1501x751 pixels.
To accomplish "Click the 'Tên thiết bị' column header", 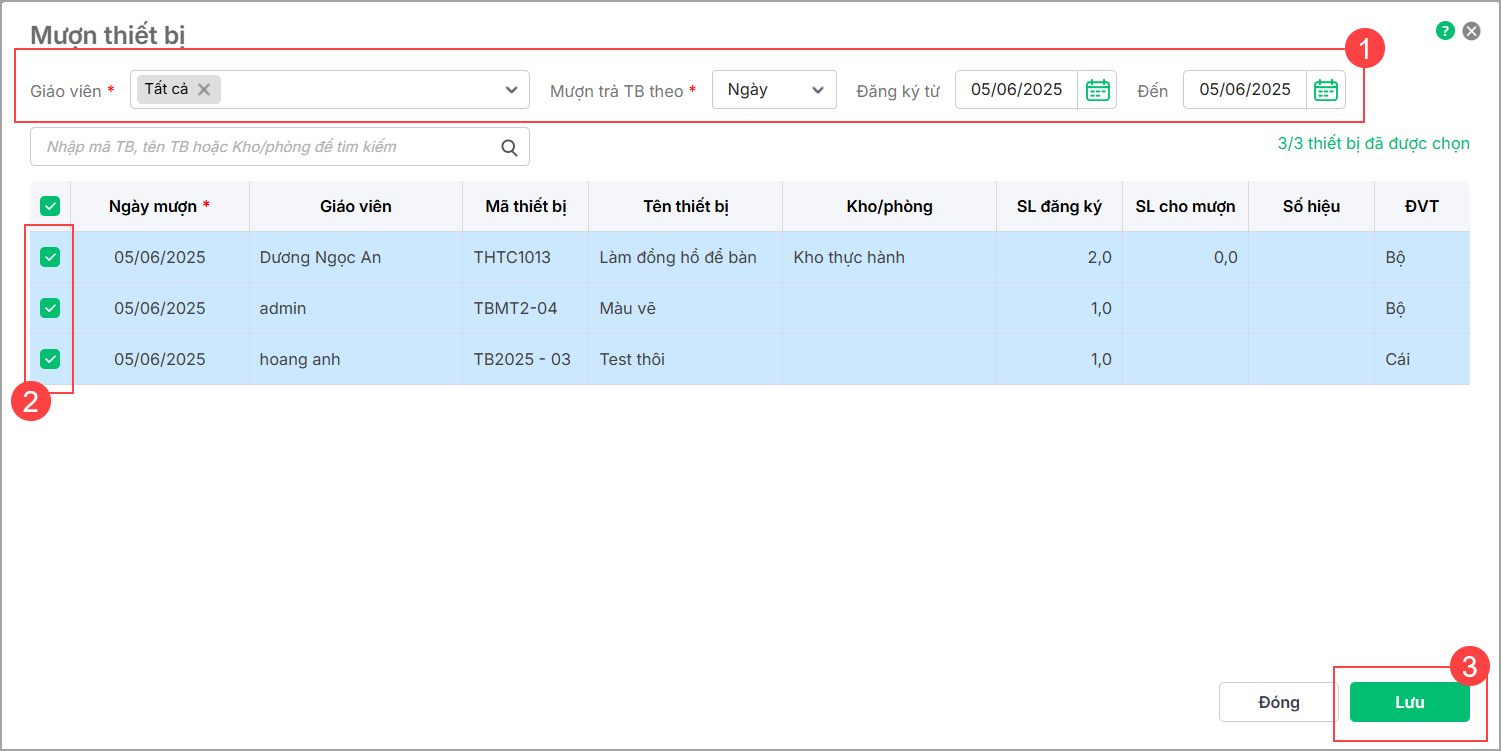I will (x=685, y=206).
